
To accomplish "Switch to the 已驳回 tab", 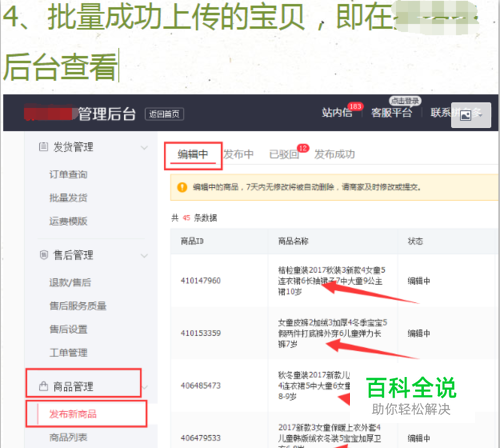I will (284, 154).
